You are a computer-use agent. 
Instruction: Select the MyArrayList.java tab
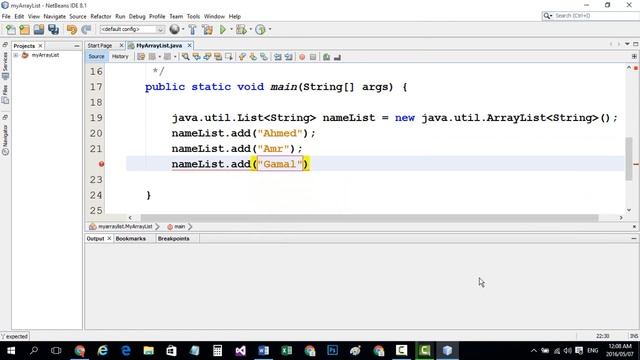pos(159,46)
